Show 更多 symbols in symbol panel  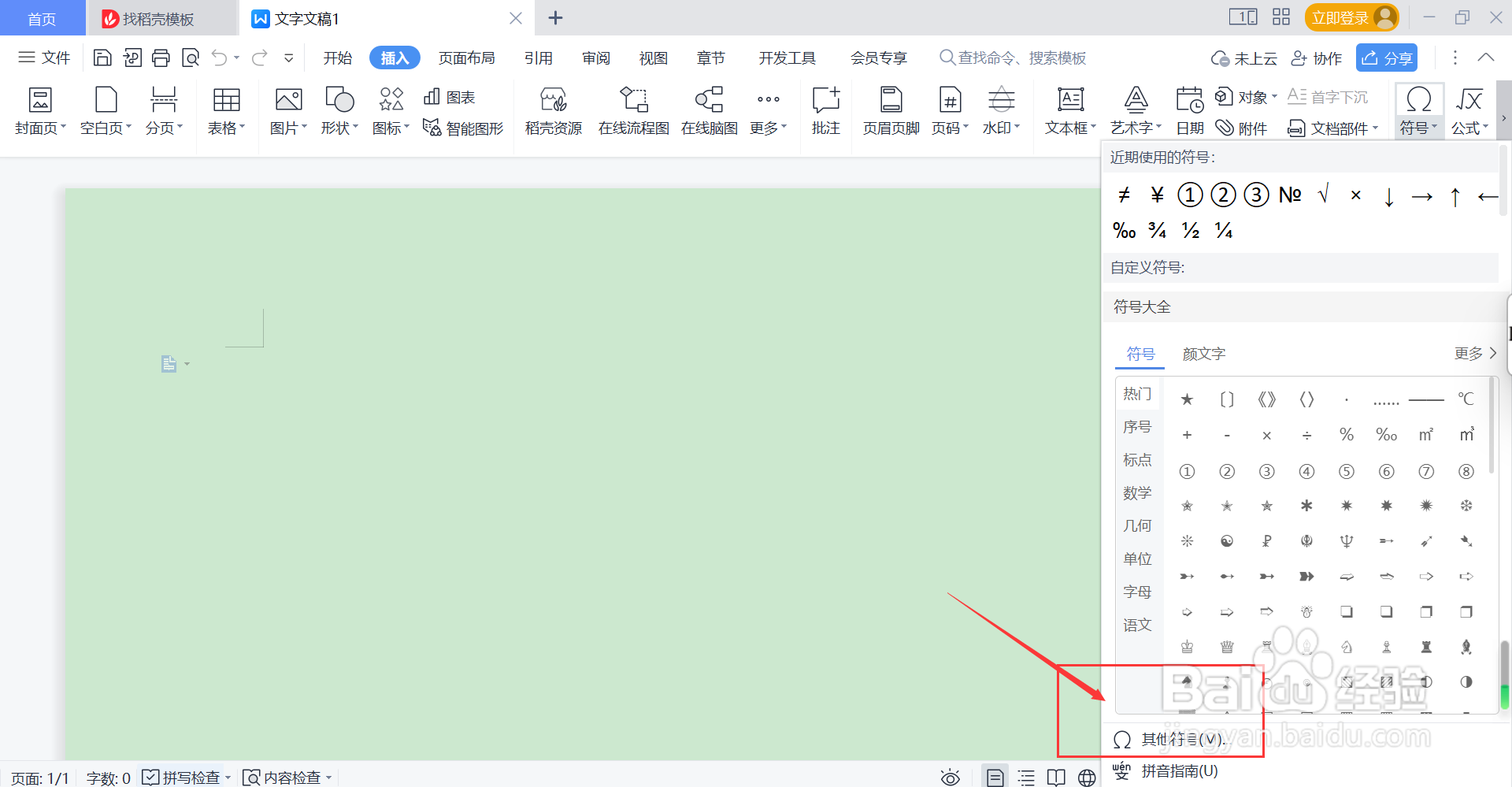coord(1475,354)
